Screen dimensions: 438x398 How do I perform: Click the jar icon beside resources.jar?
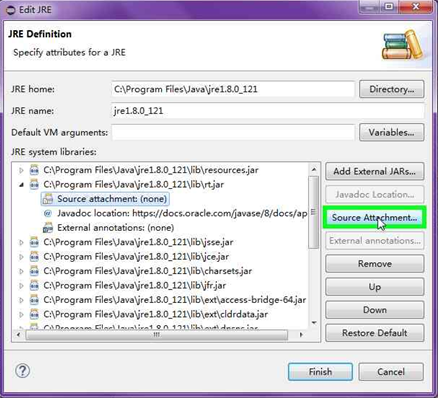pyautogui.click(x=34, y=170)
